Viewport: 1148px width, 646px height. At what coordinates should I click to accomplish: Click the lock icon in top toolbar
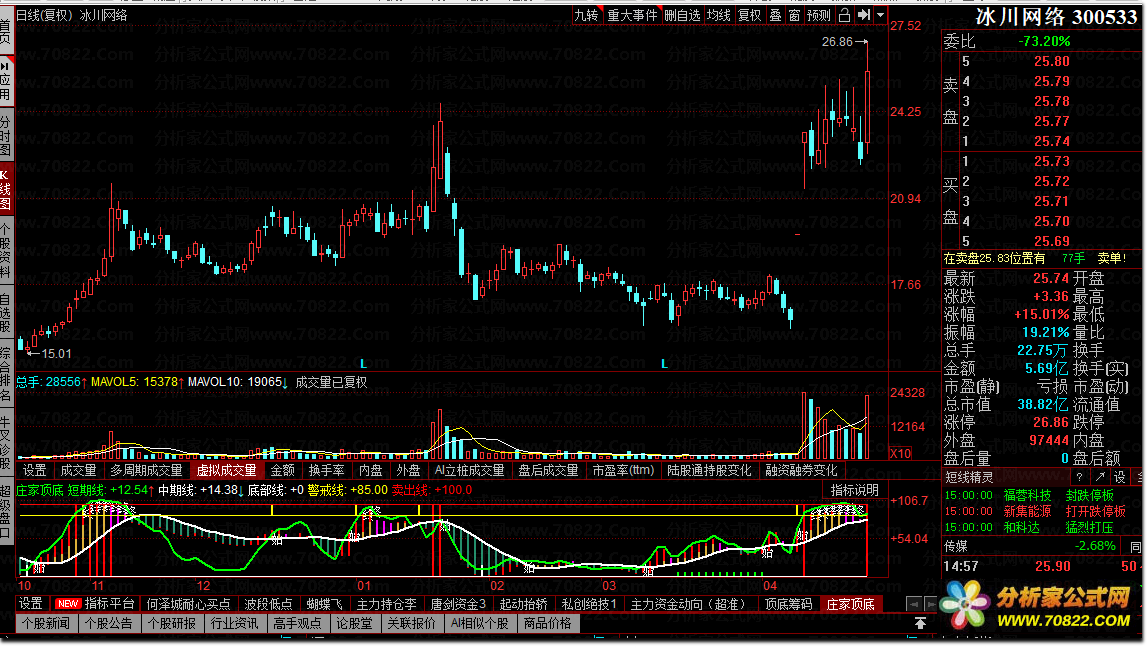coord(843,15)
